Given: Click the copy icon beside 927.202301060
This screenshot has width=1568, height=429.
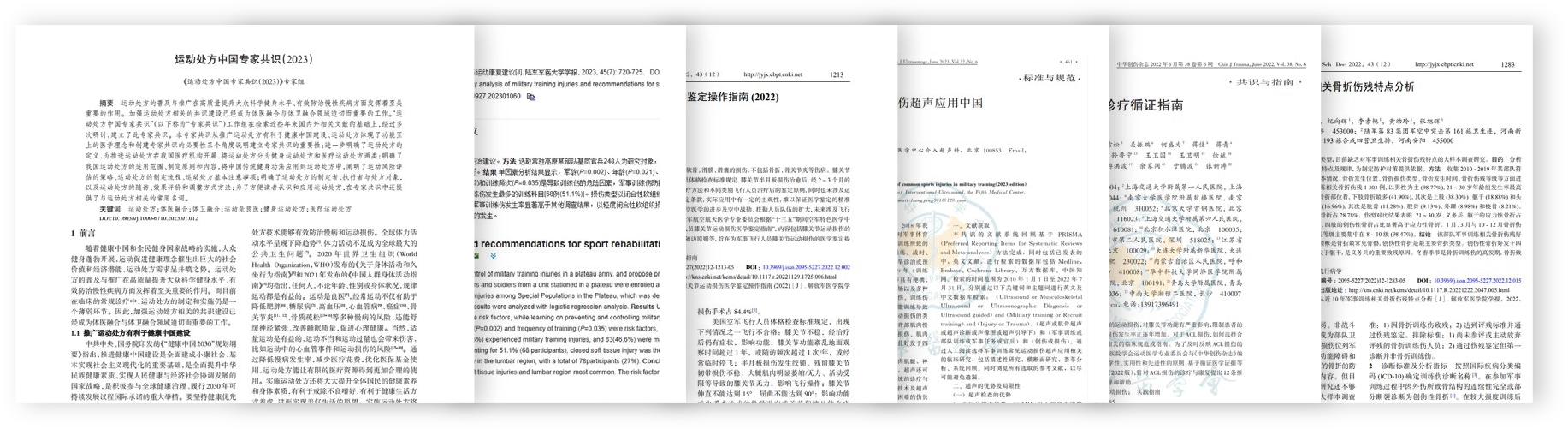Looking at the screenshot, I should [531, 98].
